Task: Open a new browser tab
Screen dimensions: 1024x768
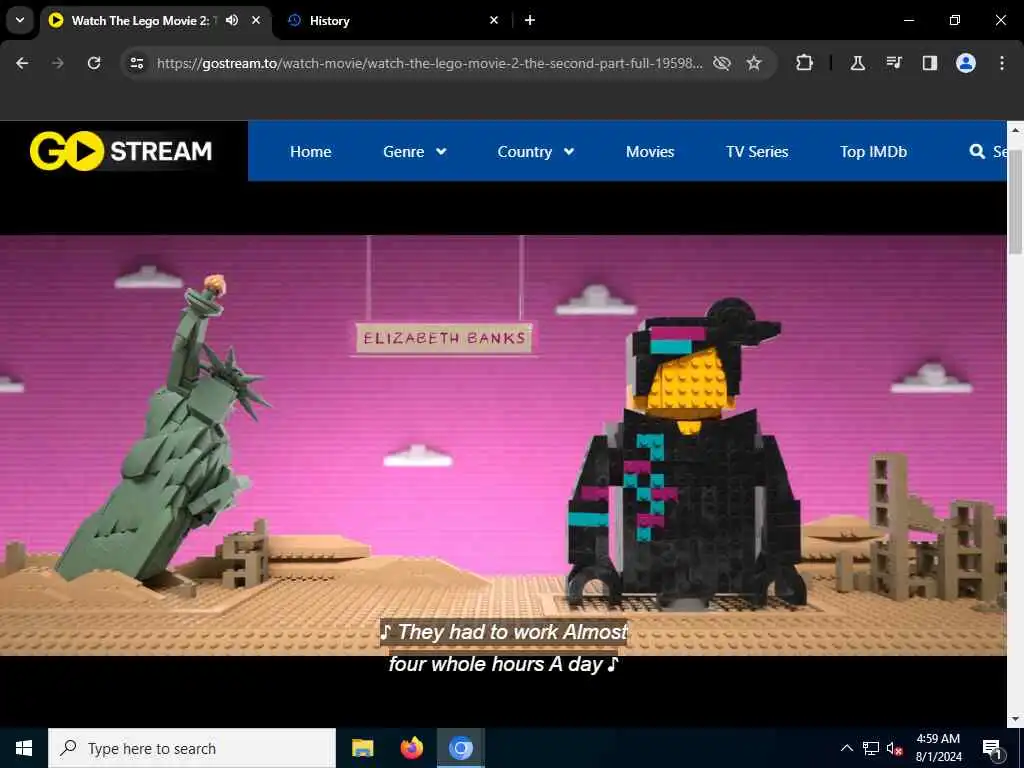Action: pyautogui.click(x=530, y=20)
